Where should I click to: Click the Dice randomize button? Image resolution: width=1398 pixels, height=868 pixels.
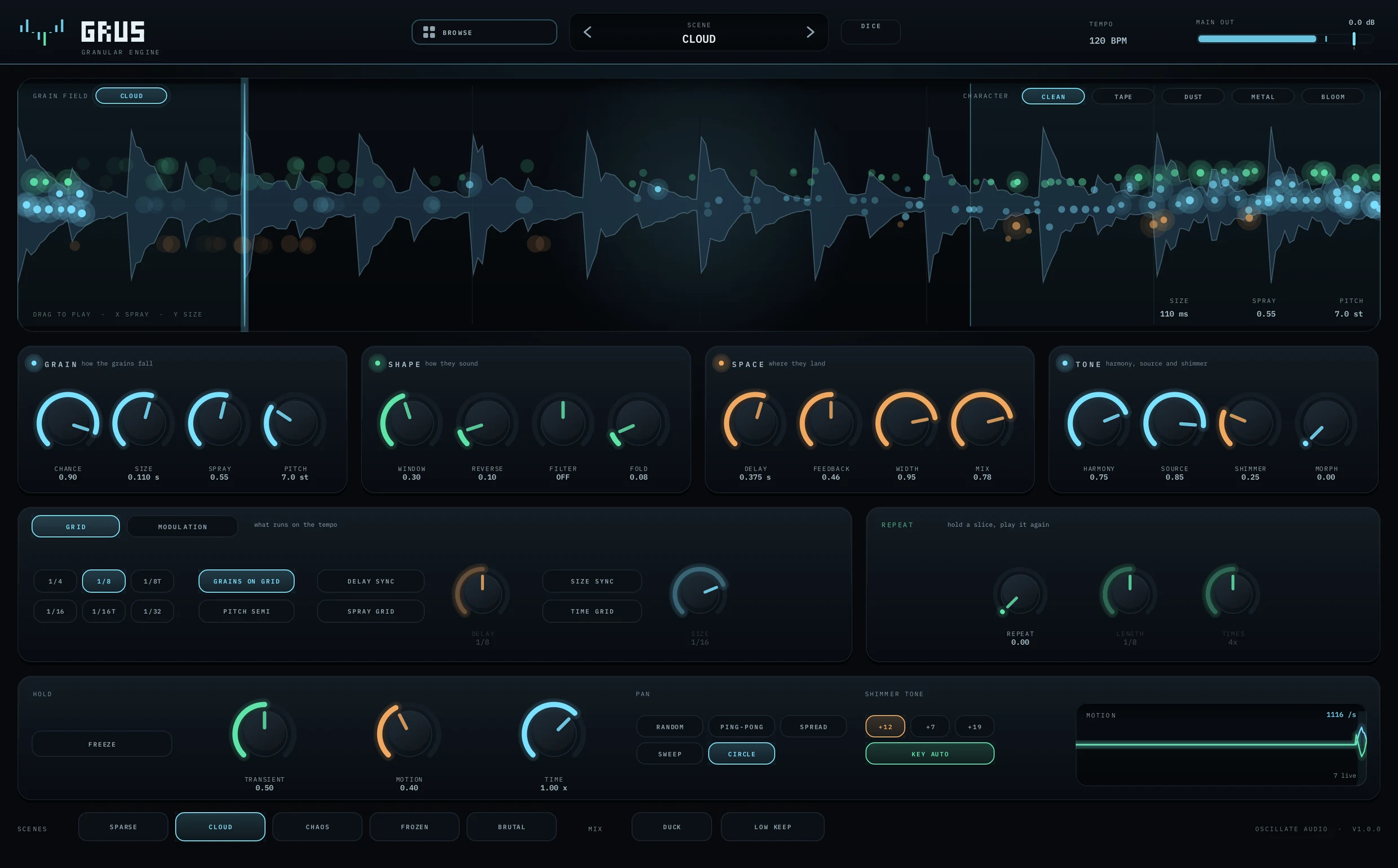(870, 32)
